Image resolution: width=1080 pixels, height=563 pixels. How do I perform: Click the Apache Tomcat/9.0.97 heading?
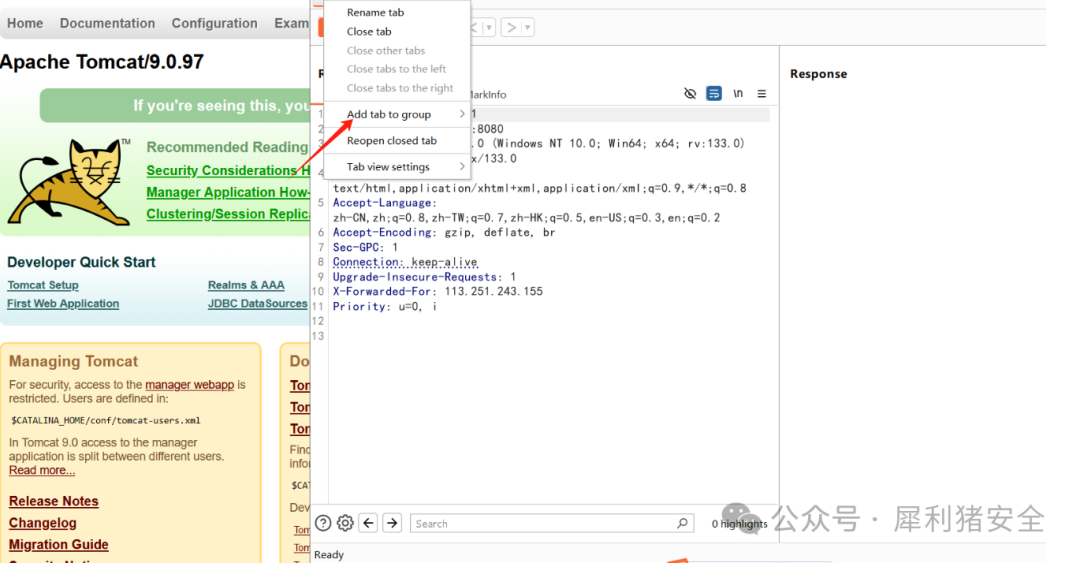102,62
